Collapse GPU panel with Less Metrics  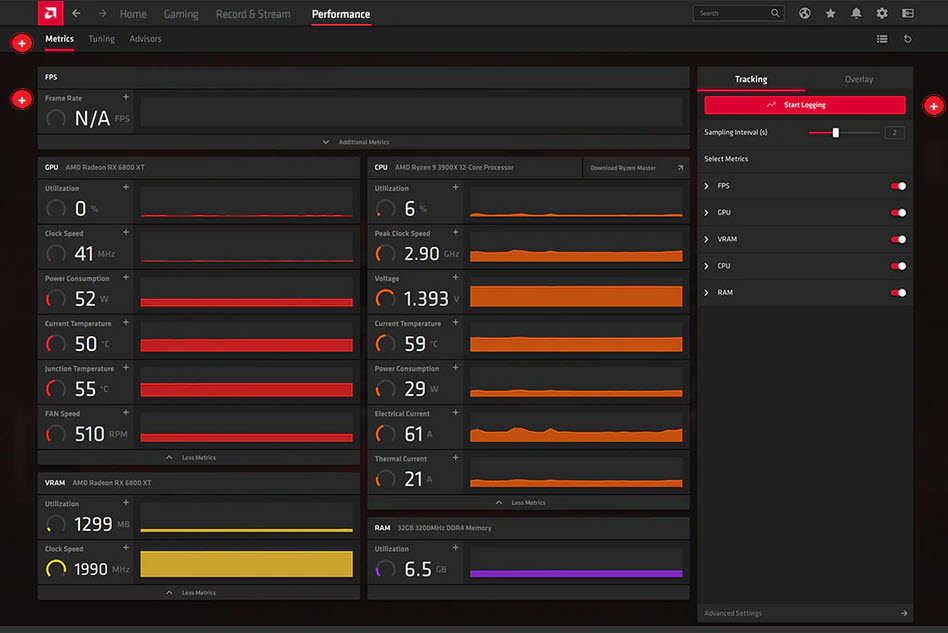pyautogui.click(x=198, y=458)
